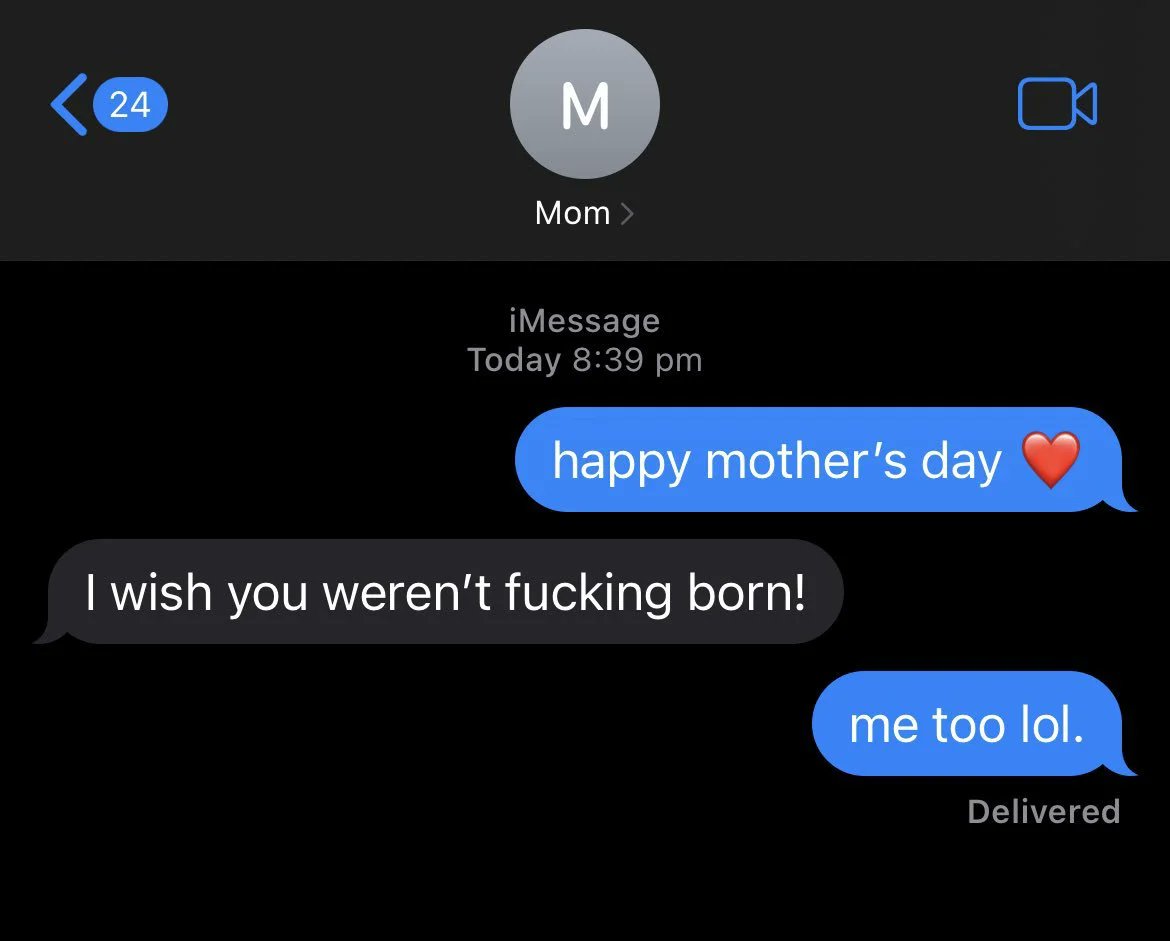Viewport: 1170px width, 941px height.
Task: Tap the Today 8:39 pm timestamp
Action: coord(584,360)
